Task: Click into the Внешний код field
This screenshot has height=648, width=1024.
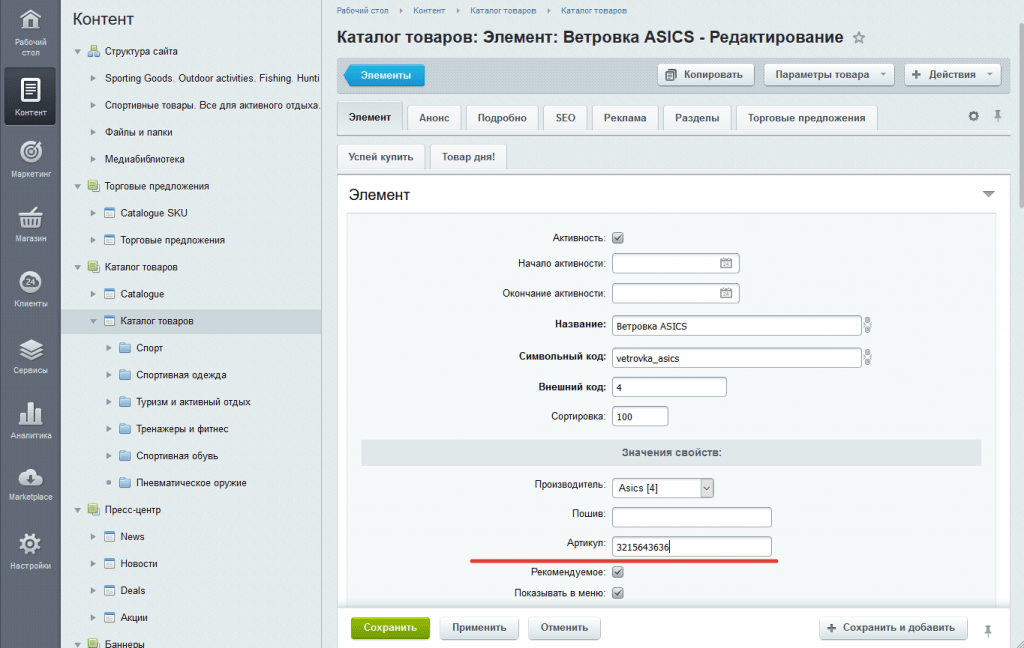Action: (x=669, y=387)
